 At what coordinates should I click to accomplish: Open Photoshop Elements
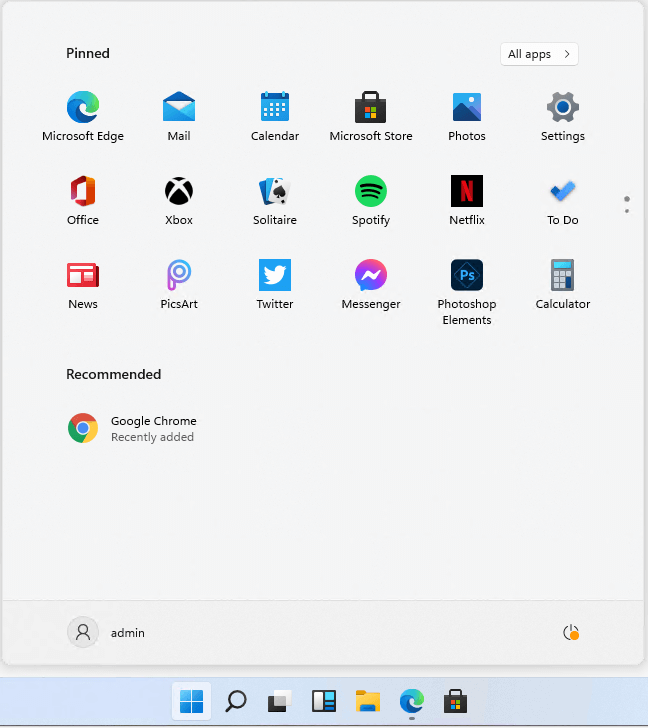pyautogui.click(x=467, y=292)
